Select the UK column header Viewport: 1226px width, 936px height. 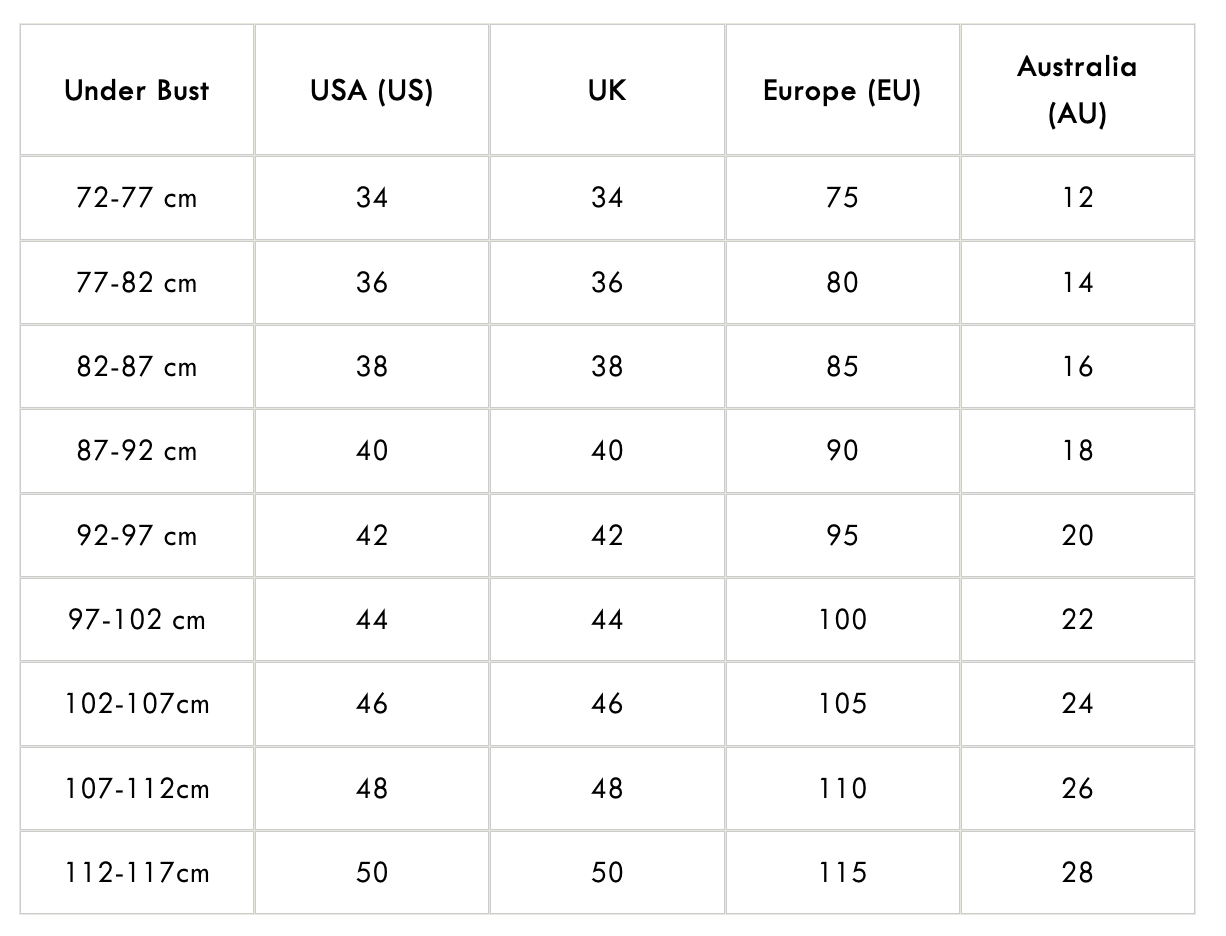[x=607, y=91]
